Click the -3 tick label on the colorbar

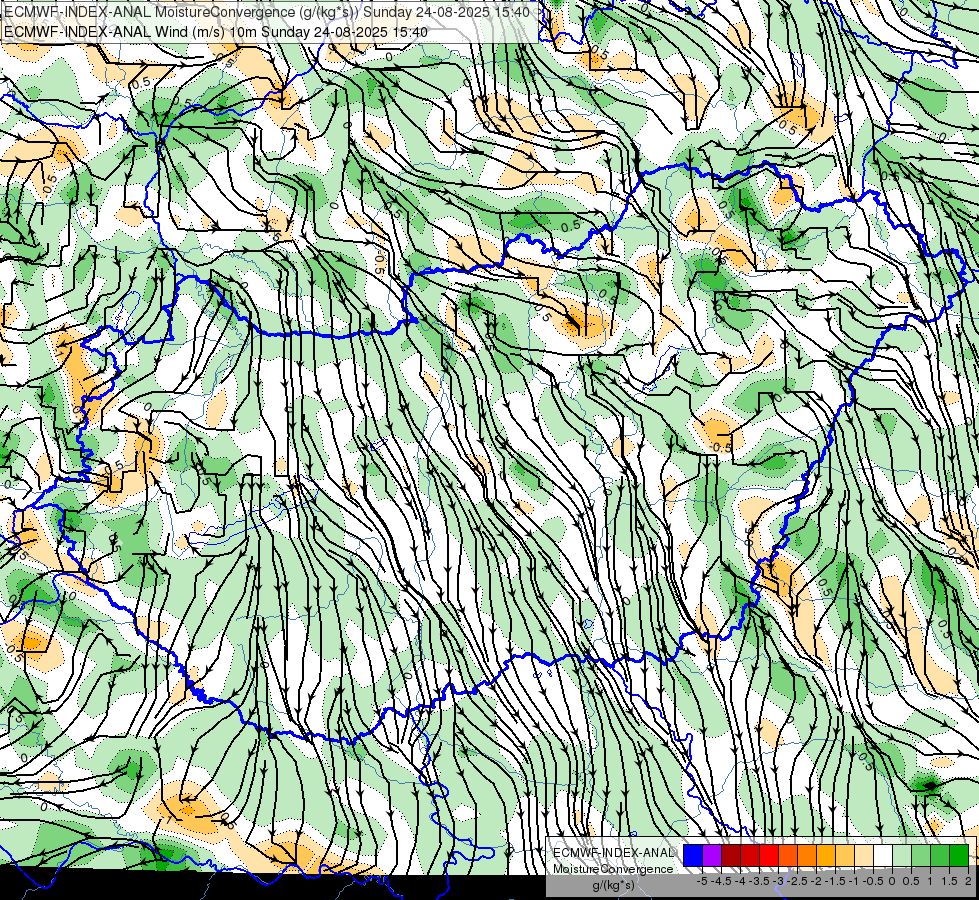779,881
